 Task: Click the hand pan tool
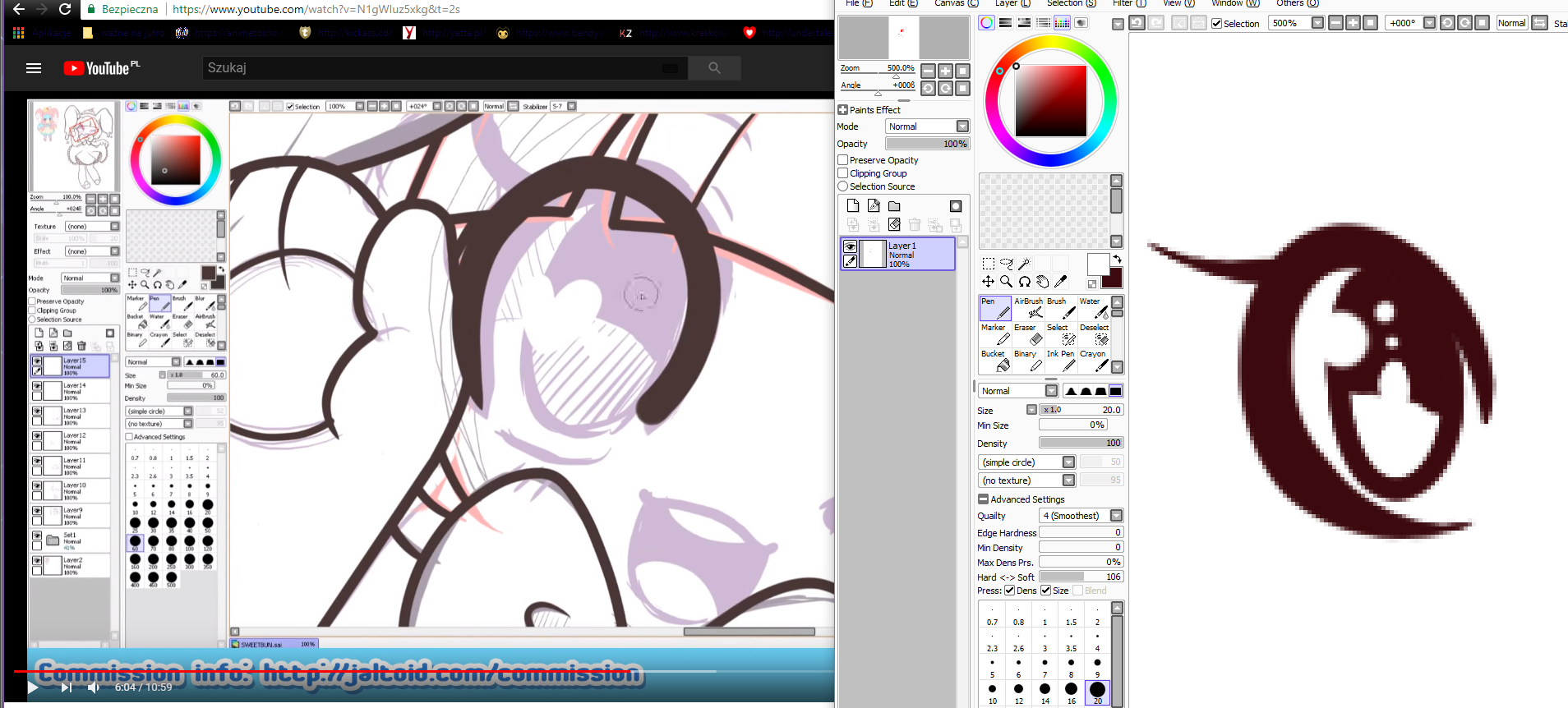1042,282
